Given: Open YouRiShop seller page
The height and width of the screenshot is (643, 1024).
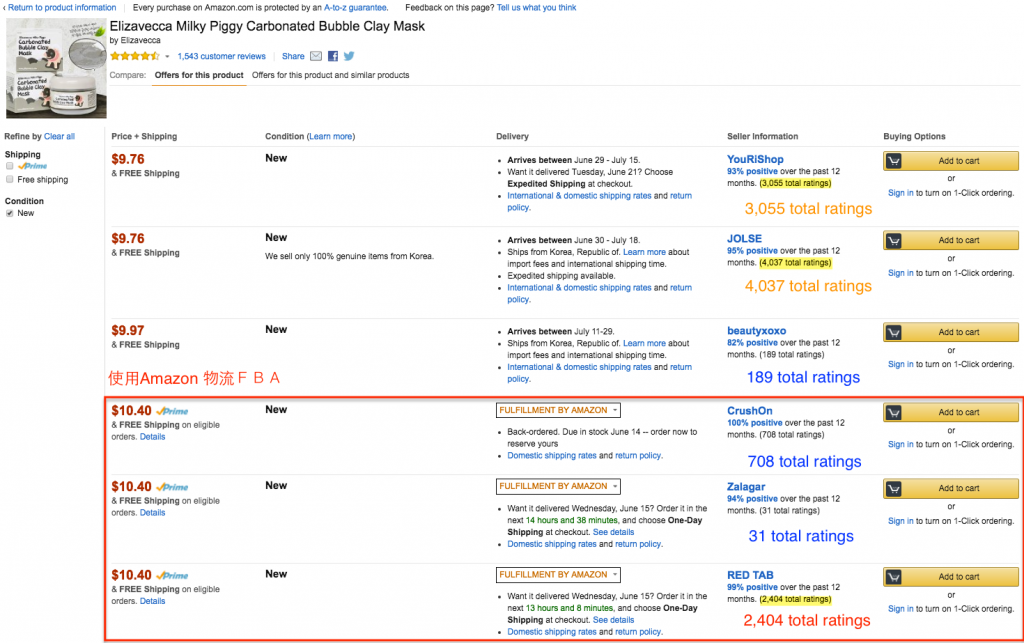Looking at the screenshot, I should click(x=755, y=159).
